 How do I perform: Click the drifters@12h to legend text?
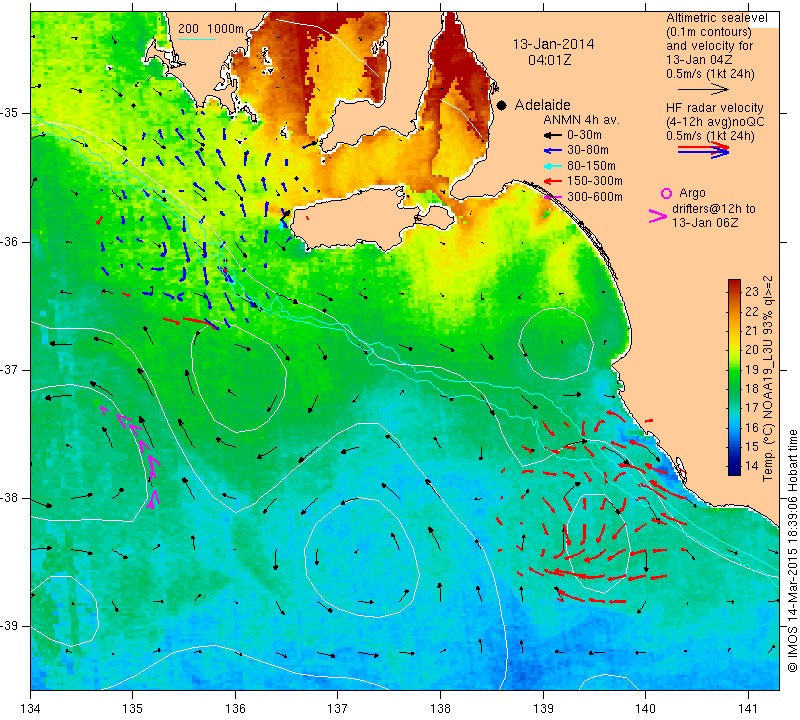[714, 209]
